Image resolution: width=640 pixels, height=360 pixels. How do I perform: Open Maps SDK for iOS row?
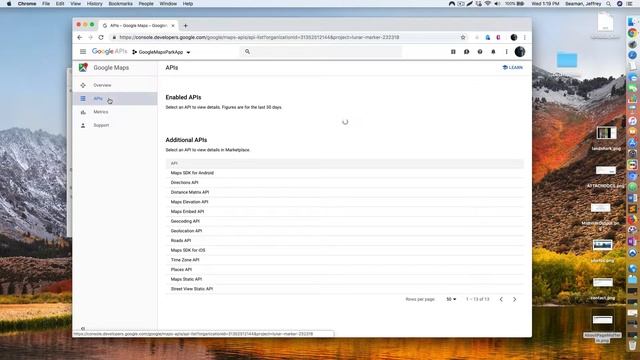click(344, 250)
